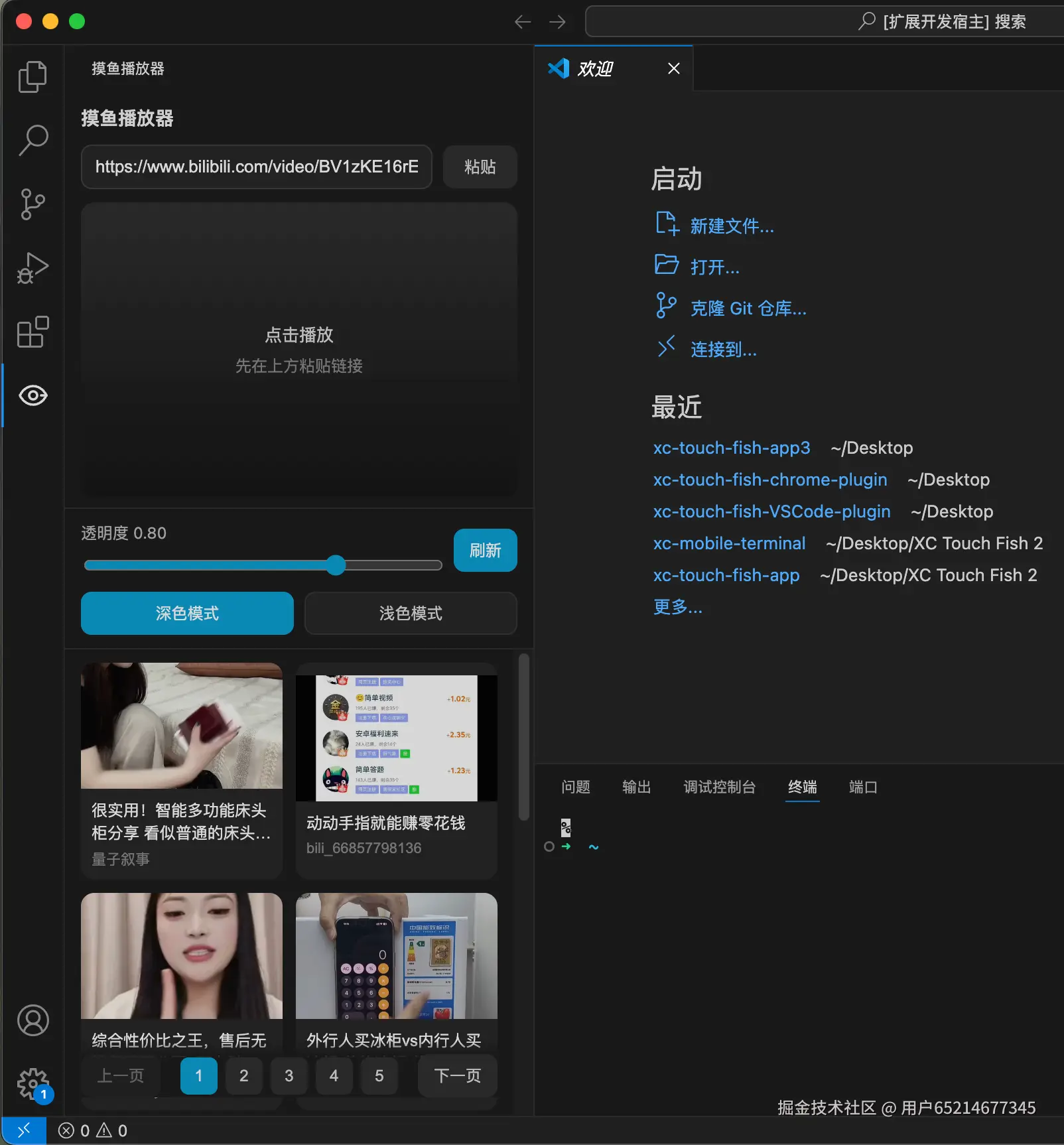This screenshot has height=1145, width=1064.
Task: Select page 3 in pagination
Action: tap(289, 1075)
